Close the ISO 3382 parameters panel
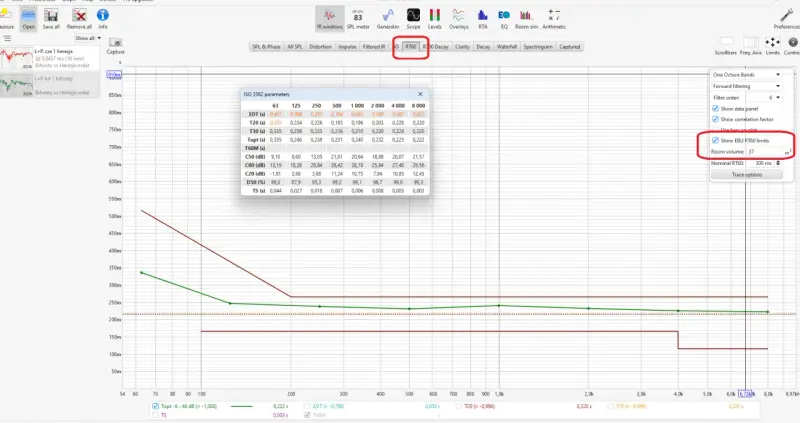Viewport: 800px width, 423px height. [x=420, y=94]
